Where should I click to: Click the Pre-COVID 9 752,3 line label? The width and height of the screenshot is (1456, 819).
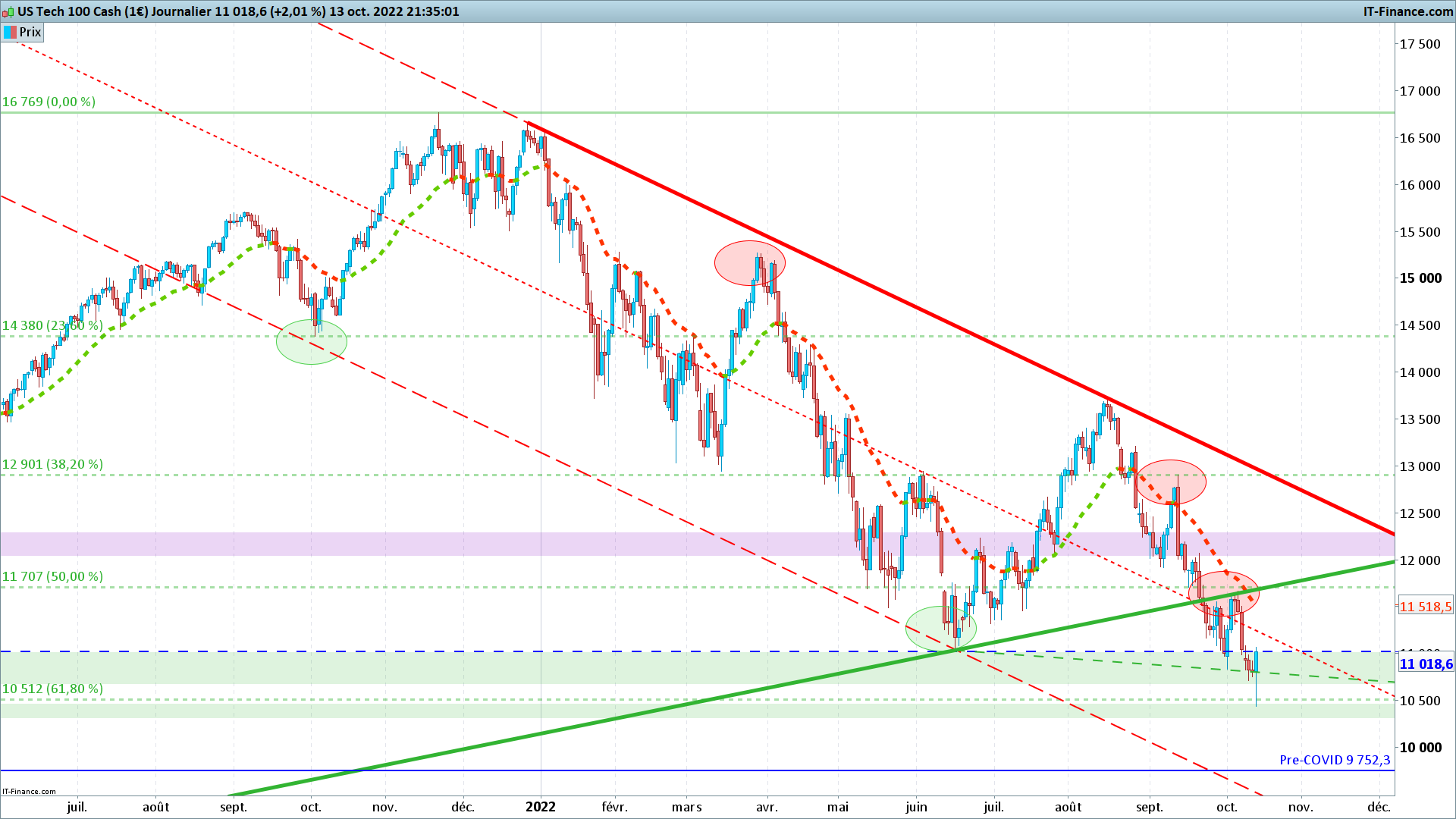1335,760
